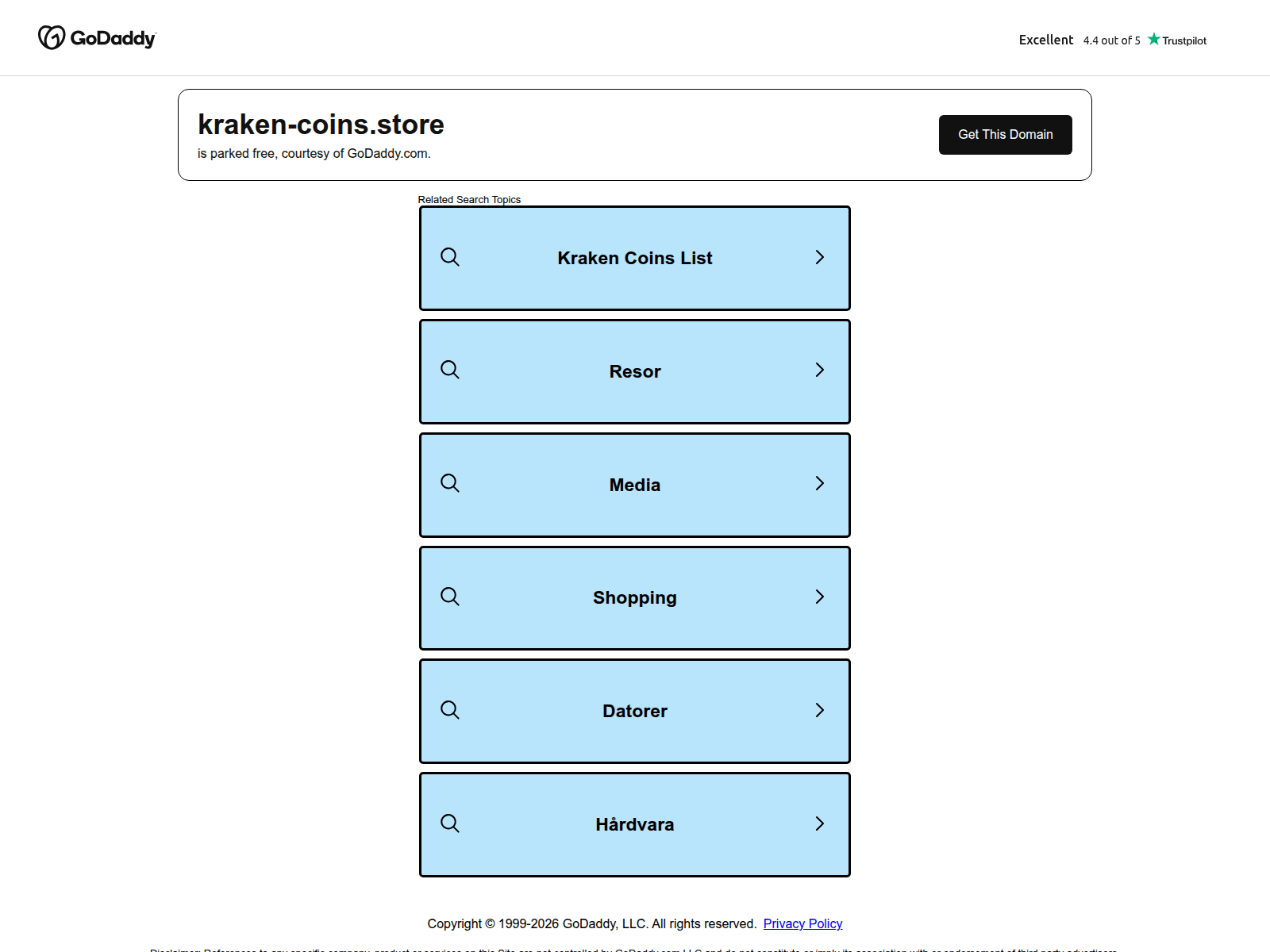Click the Excellent 4.4 out of 5 rating
The height and width of the screenshot is (952, 1270).
[1079, 40]
